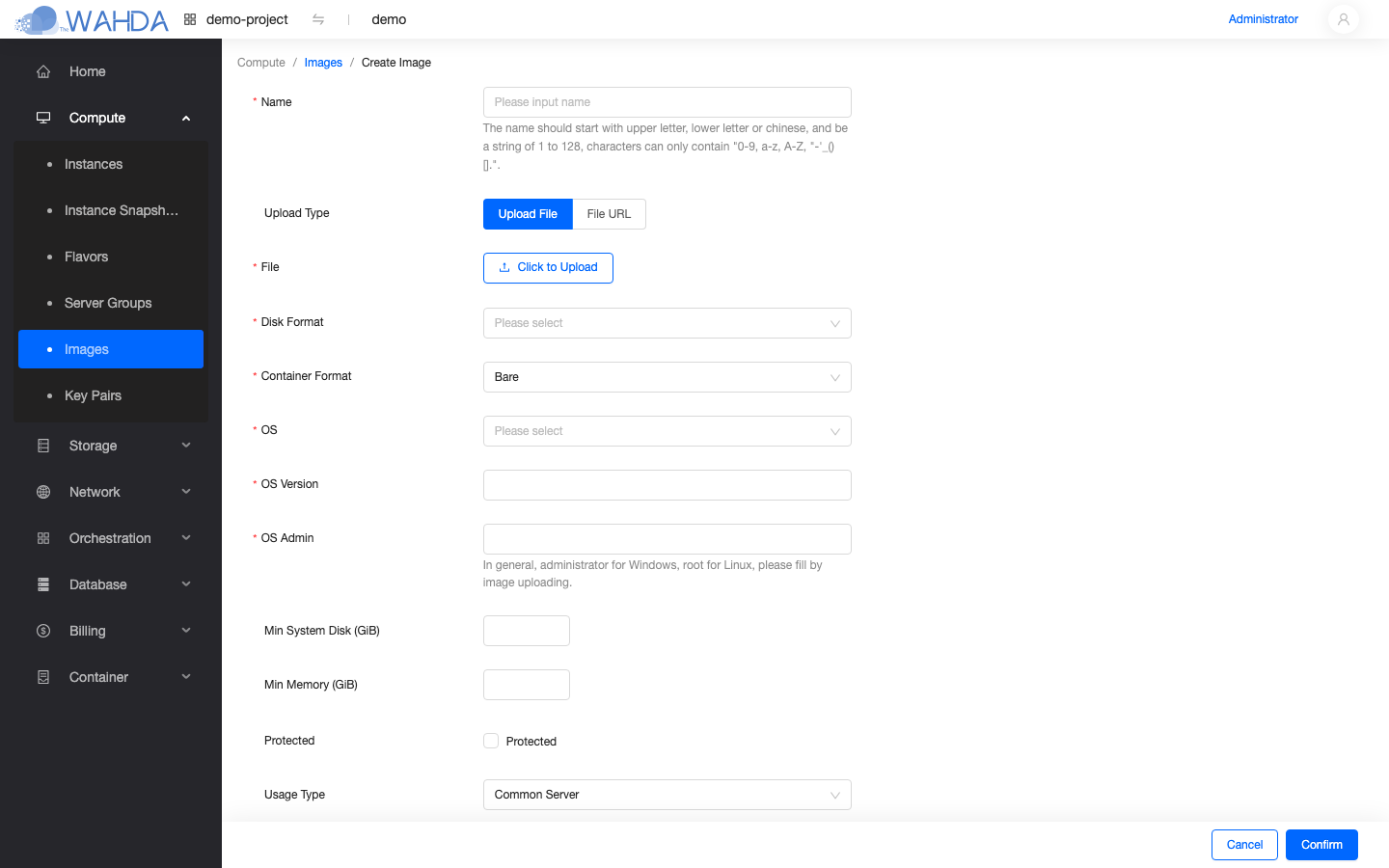
Task: Click the Administrator link
Action: (1263, 19)
